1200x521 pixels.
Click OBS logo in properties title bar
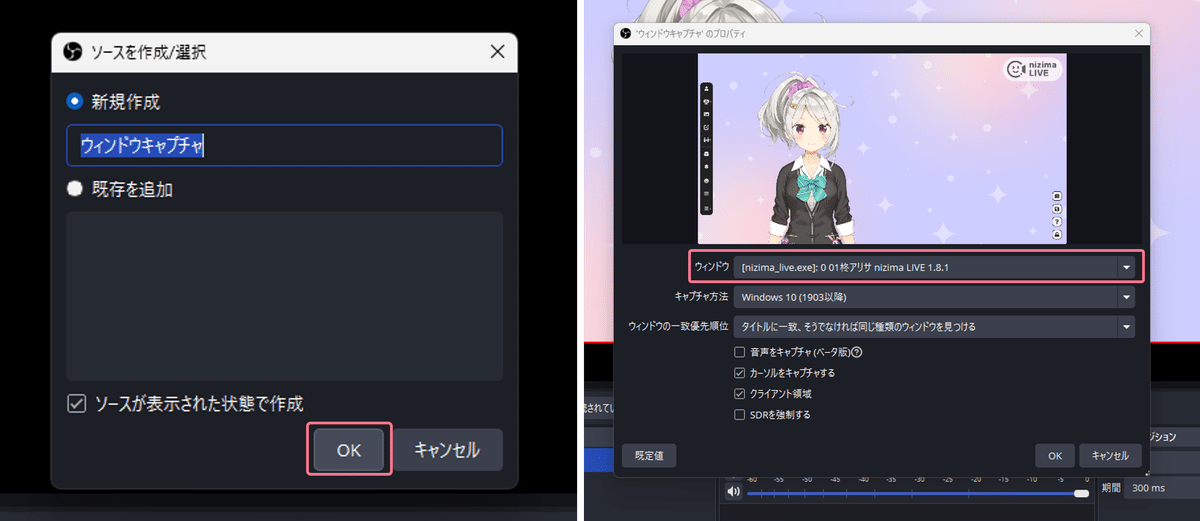[627, 34]
